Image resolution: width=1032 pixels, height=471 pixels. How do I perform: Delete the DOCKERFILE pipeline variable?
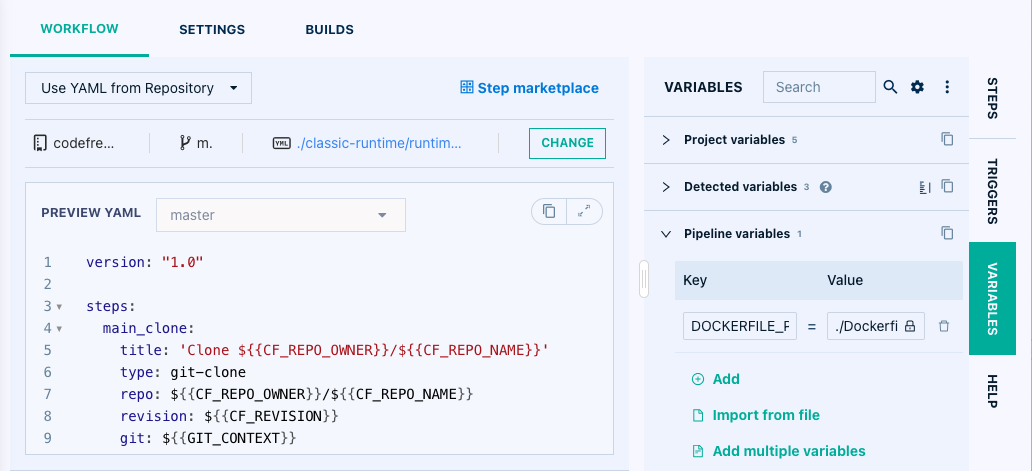[944, 326]
